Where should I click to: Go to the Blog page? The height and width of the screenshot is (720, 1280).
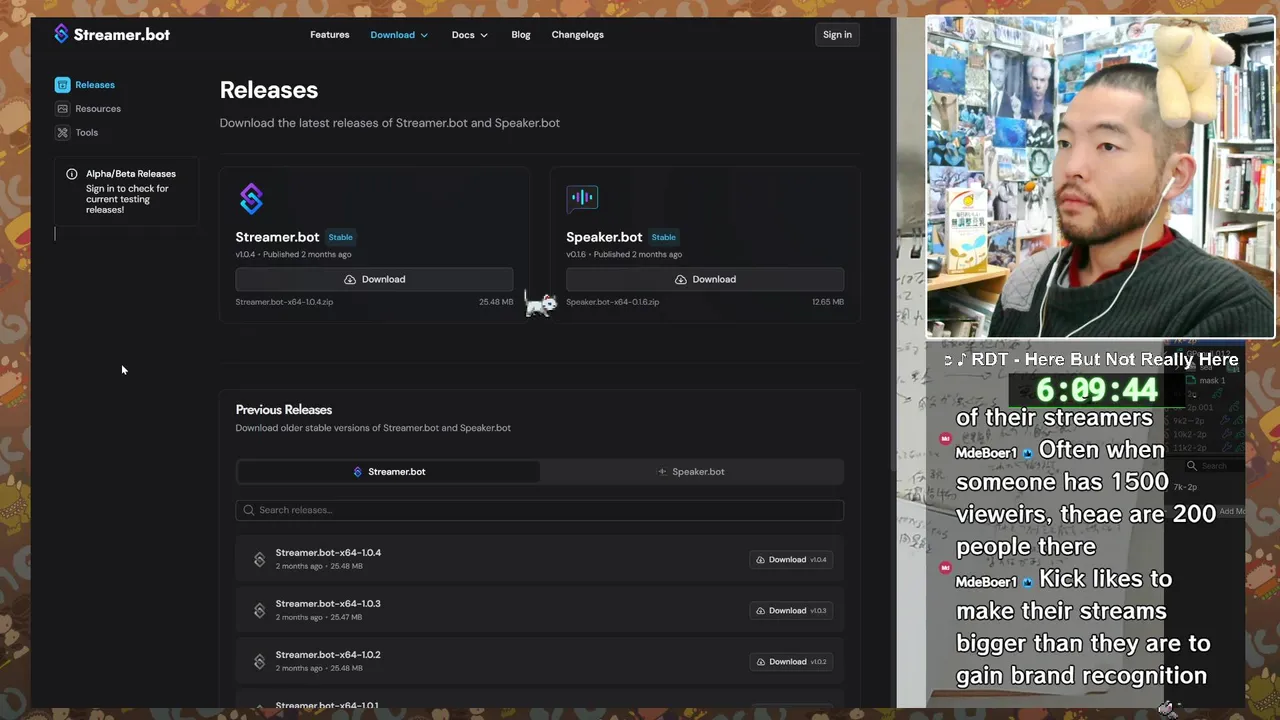pyautogui.click(x=520, y=34)
